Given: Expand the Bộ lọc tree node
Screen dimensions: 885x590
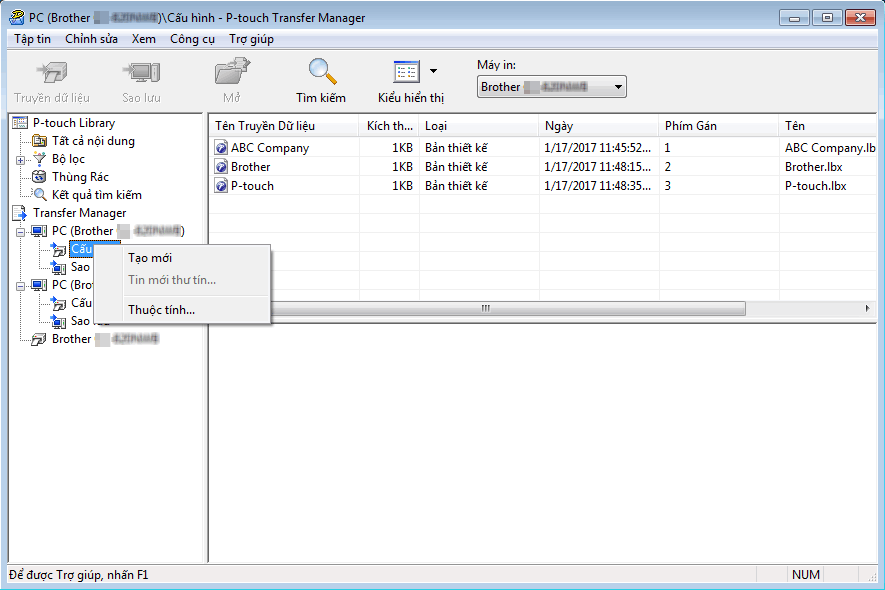Looking at the screenshot, I should (21, 160).
